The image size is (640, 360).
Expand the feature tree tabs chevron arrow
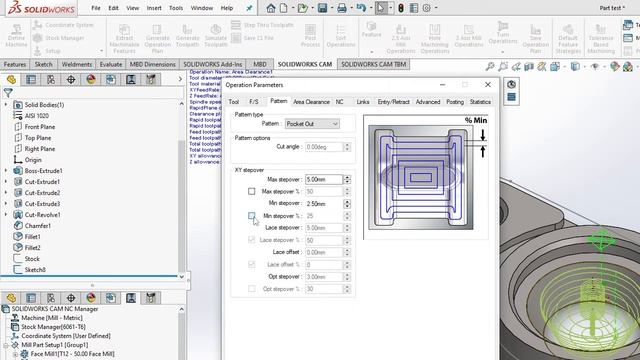pos(180,79)
